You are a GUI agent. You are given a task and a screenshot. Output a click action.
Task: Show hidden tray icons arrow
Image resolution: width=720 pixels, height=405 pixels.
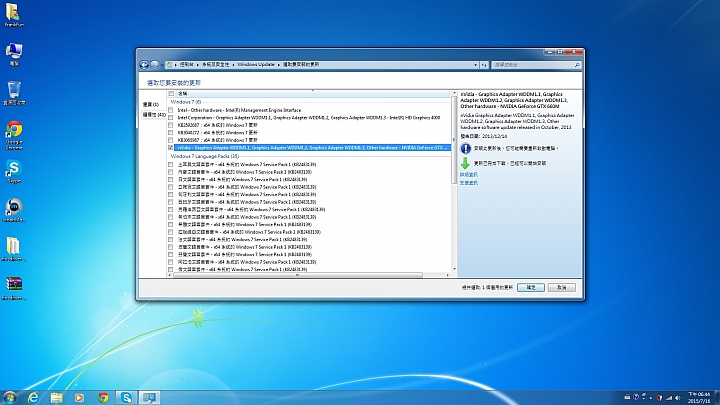point(651,398)
